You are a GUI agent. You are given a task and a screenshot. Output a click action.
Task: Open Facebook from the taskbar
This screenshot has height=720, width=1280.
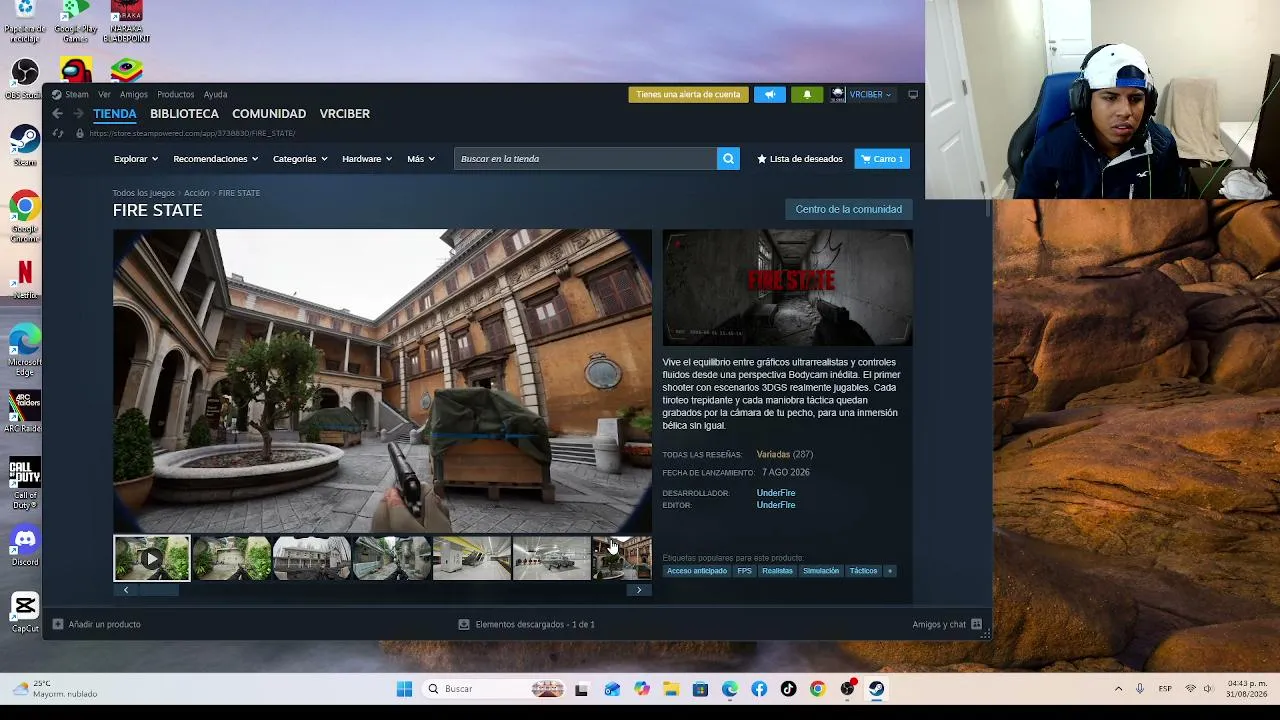[x=759, y=689]
